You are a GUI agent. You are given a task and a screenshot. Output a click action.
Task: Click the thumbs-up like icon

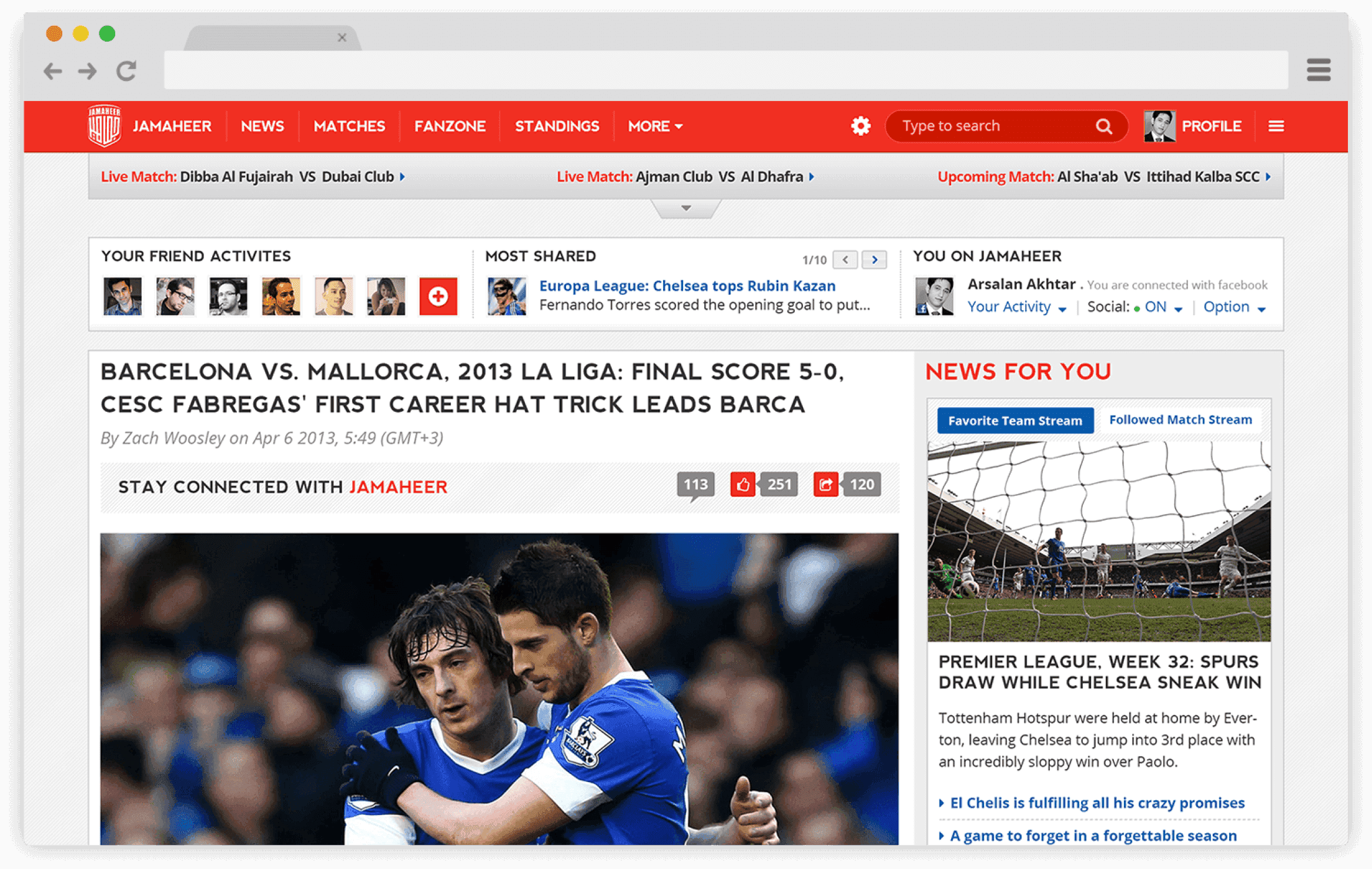tap(742, 485)
